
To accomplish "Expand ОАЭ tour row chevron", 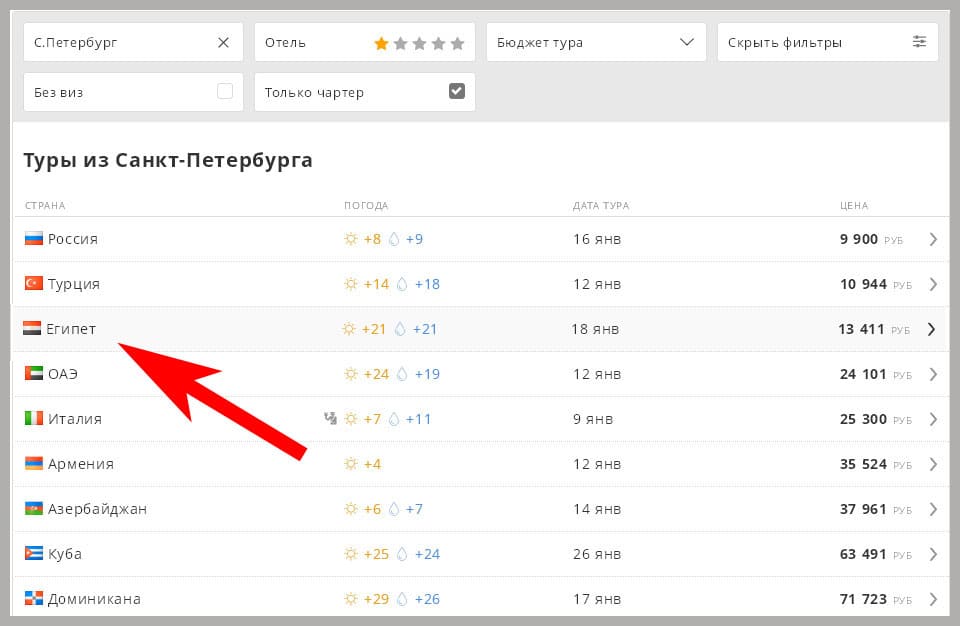I will point(933,374).
